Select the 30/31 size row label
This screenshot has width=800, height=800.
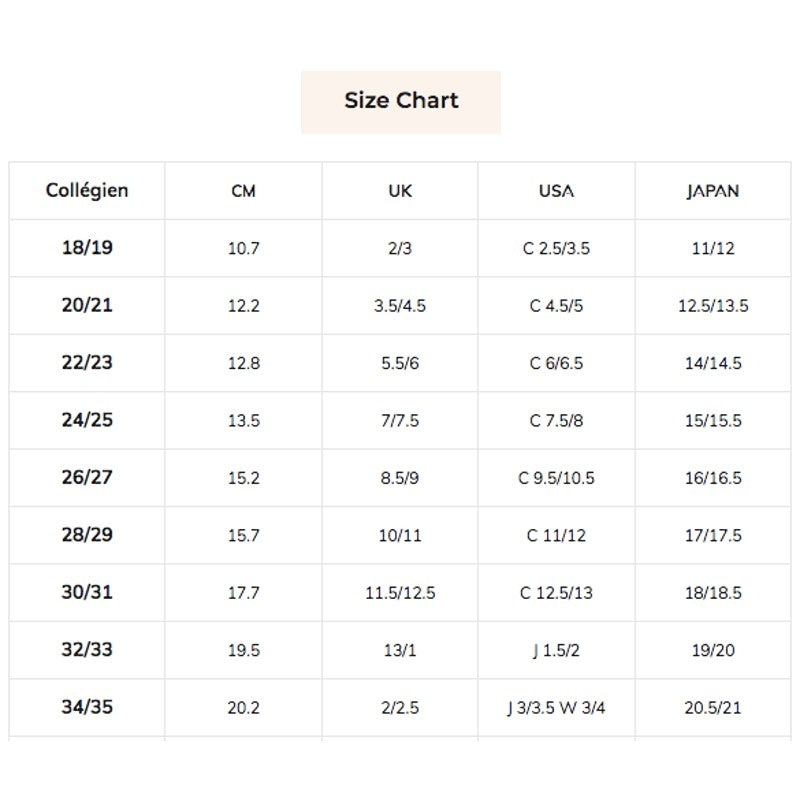click(x=87, y=592)
